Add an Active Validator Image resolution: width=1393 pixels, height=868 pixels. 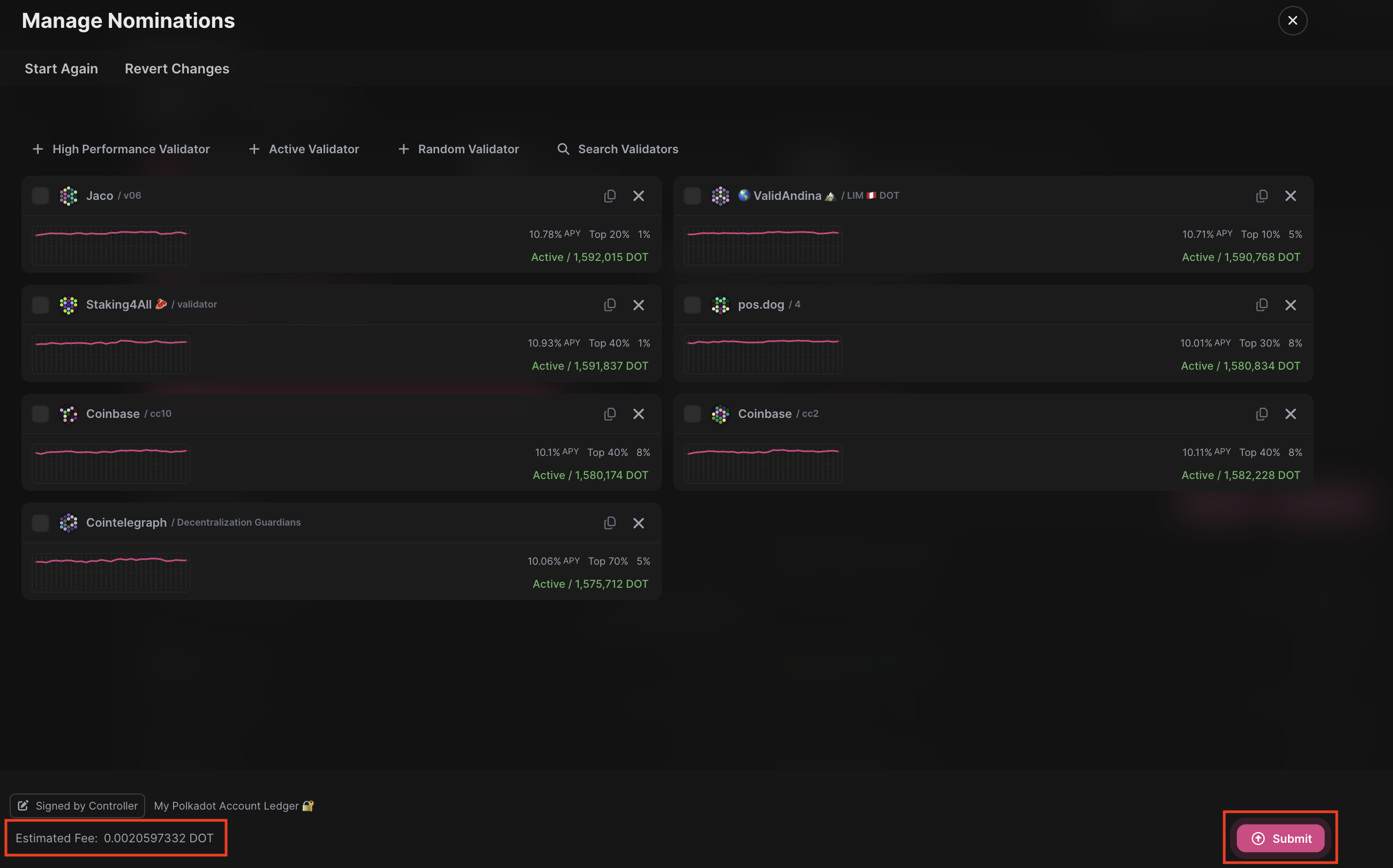click(304, 149)
